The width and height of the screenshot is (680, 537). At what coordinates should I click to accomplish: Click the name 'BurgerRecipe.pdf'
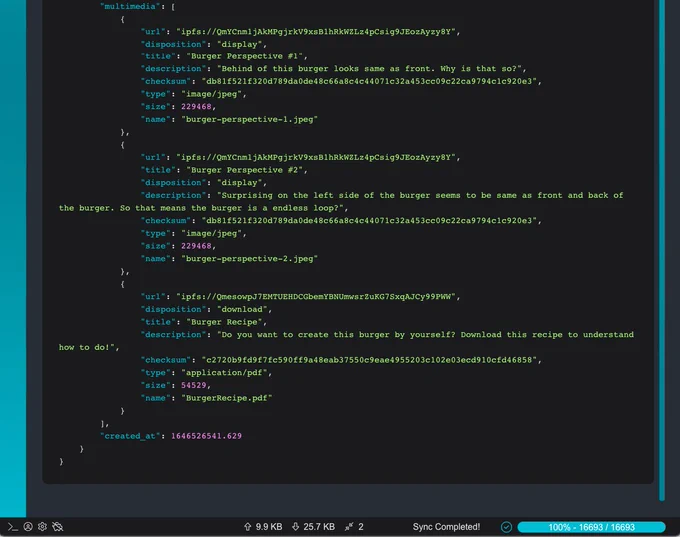[226, 398]
